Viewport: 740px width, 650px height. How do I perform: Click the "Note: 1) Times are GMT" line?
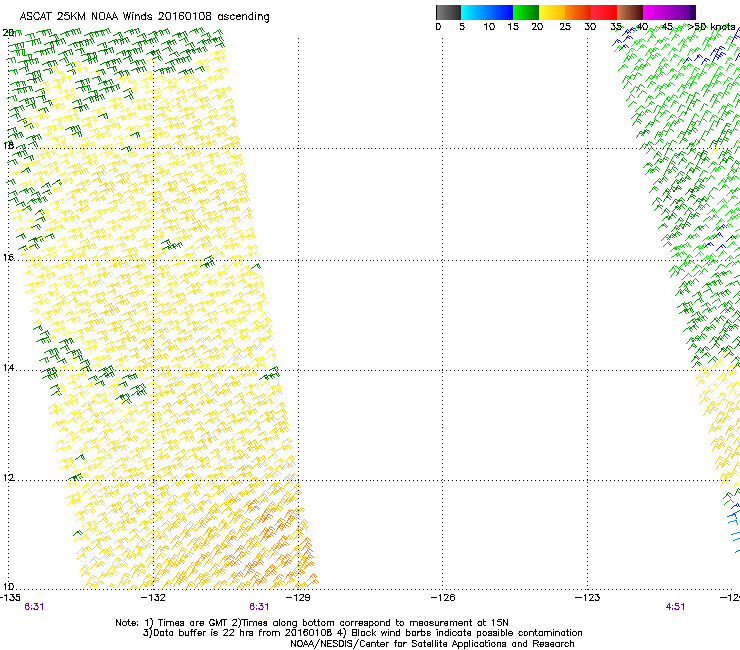[311, 623]
